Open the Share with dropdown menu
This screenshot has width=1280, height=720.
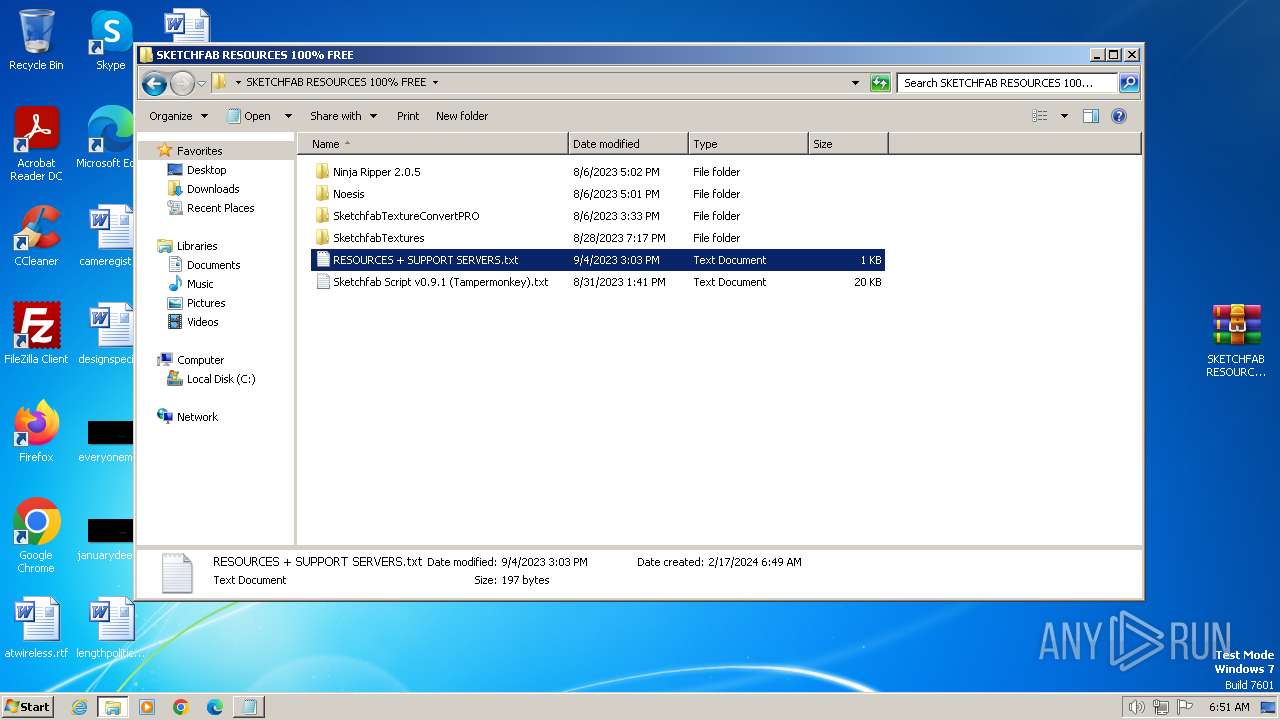tap(343, 116)
